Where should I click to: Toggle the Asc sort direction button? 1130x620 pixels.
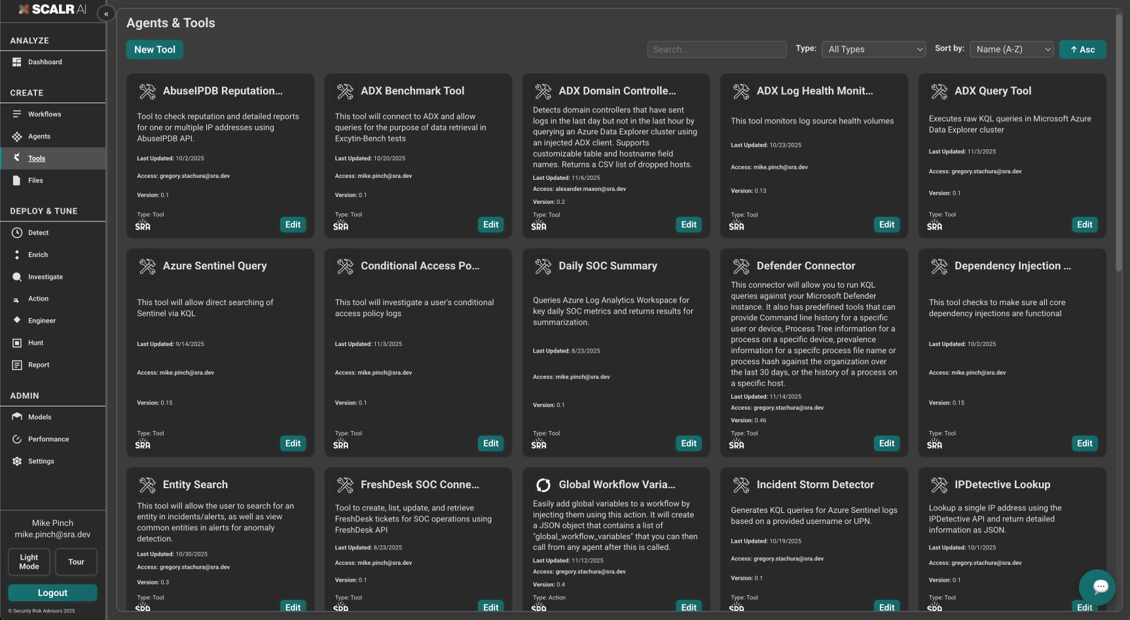click(x=1082, y=49)
